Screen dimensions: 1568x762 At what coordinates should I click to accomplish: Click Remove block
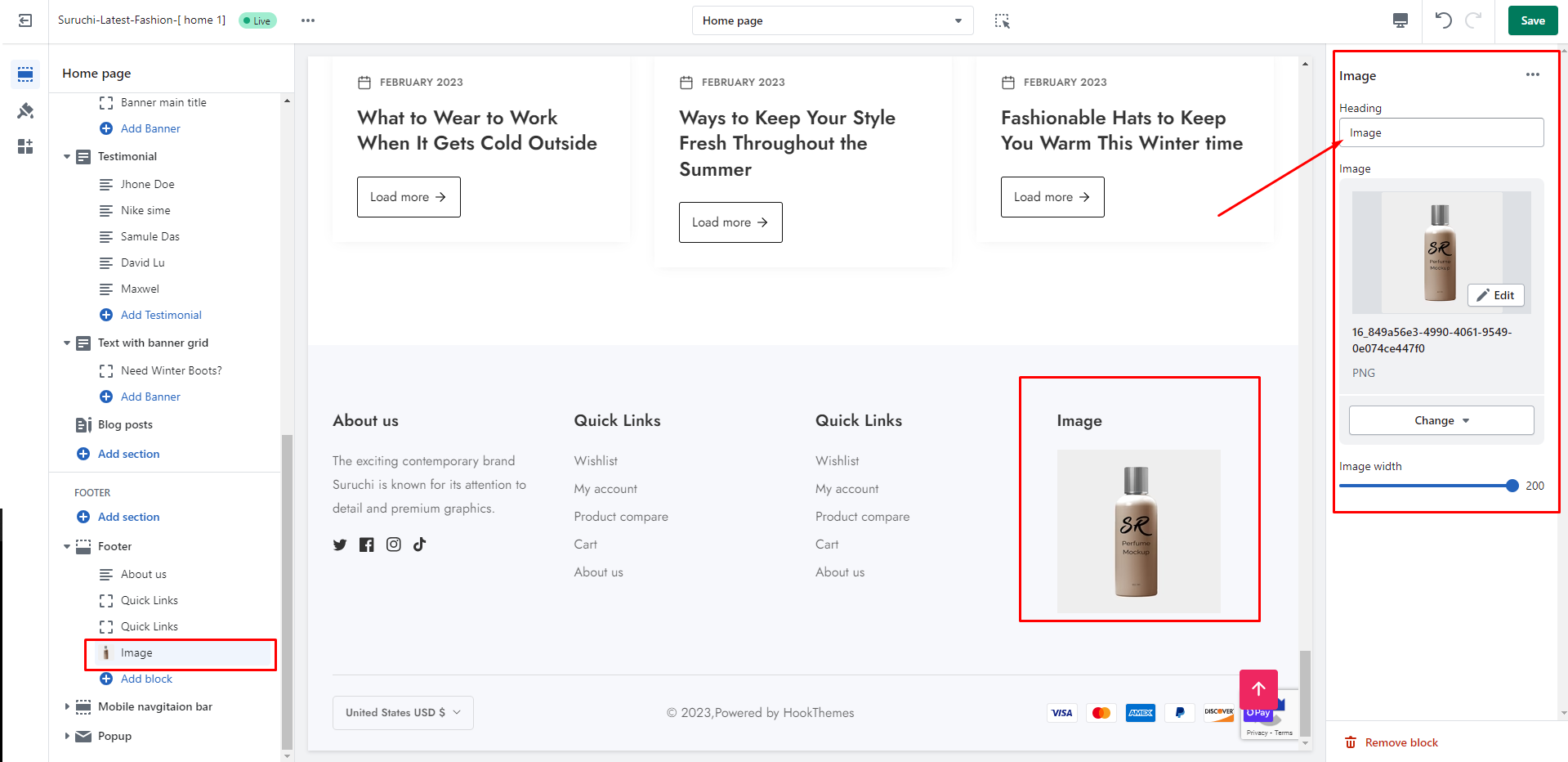coord(1400,742)
